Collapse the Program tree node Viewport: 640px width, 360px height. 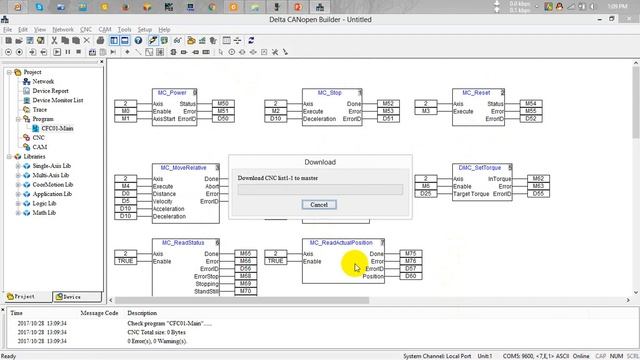[x=18, y=119]
